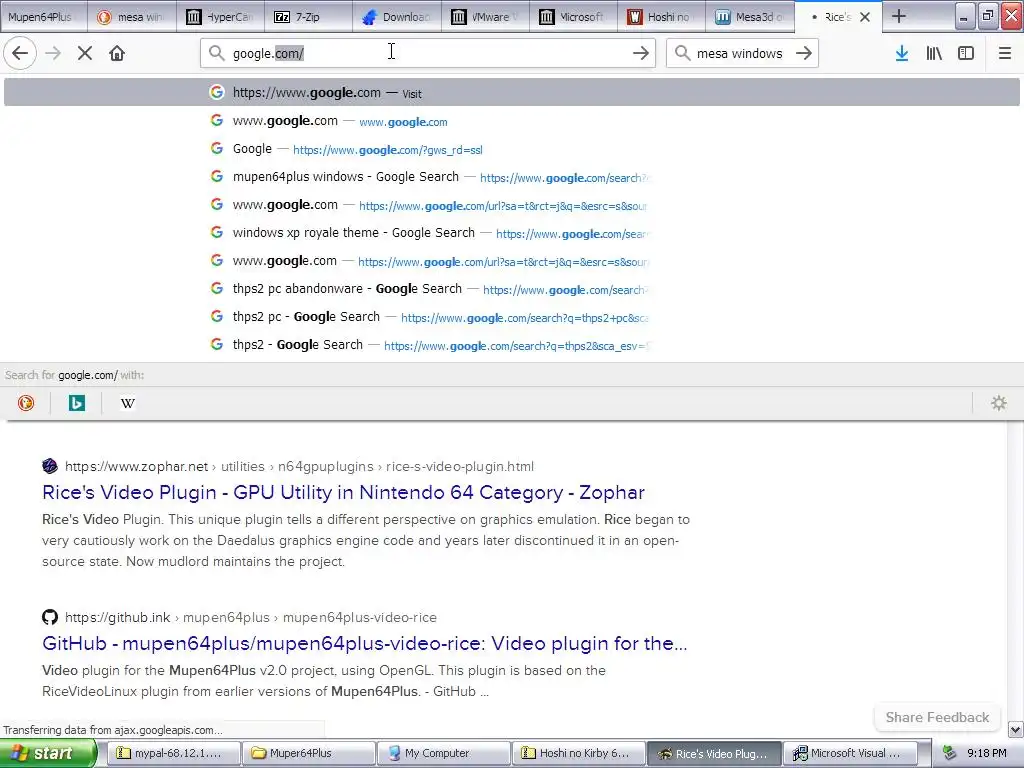Open mypal-68.12.1 taskbar item

(173, 753)
